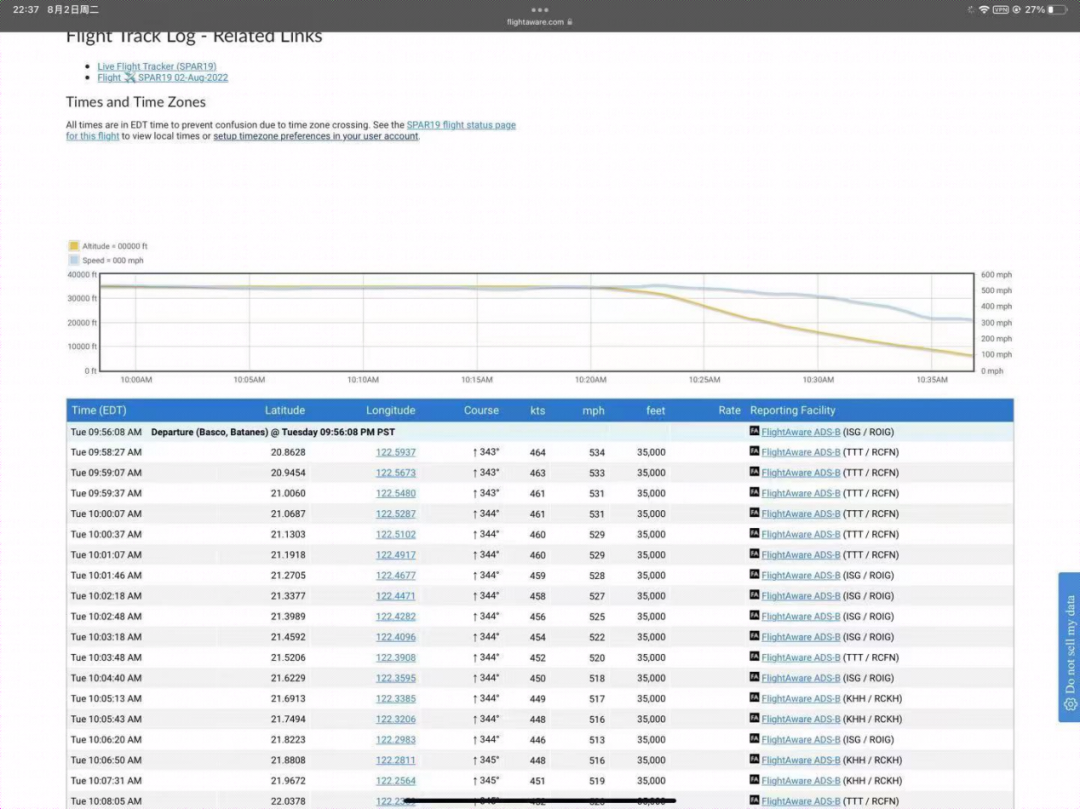Open FlightAware ADS-B link in 09:58:27 AM row
Image resolution: width=1080 pixels, height=809 pixels.
(x=800, y=452)
